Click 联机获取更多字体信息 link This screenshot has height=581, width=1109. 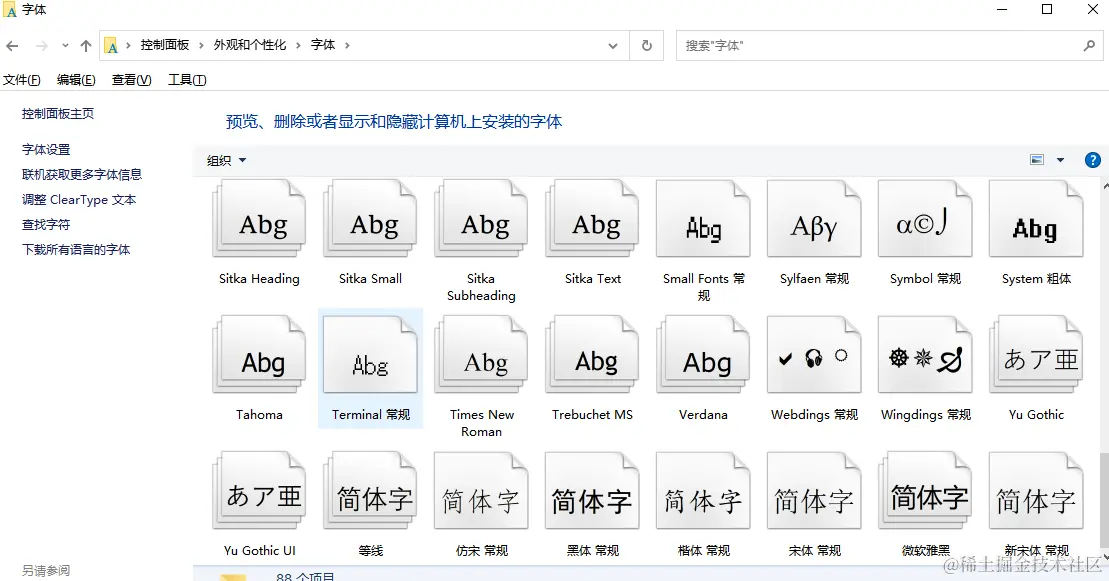click(x=82, y=175)
